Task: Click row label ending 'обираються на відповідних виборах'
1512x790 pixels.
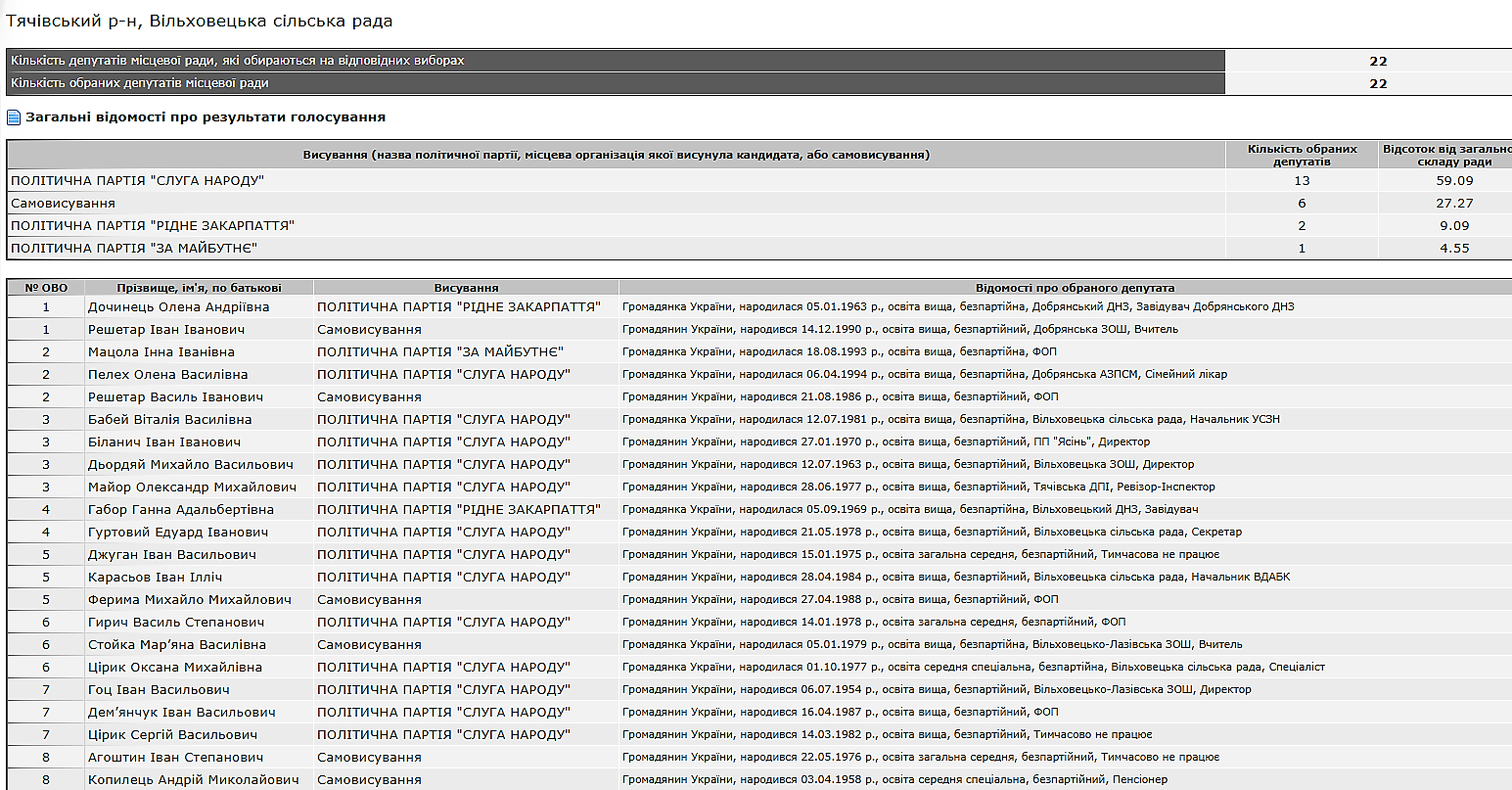Action: tap(238, 61)
